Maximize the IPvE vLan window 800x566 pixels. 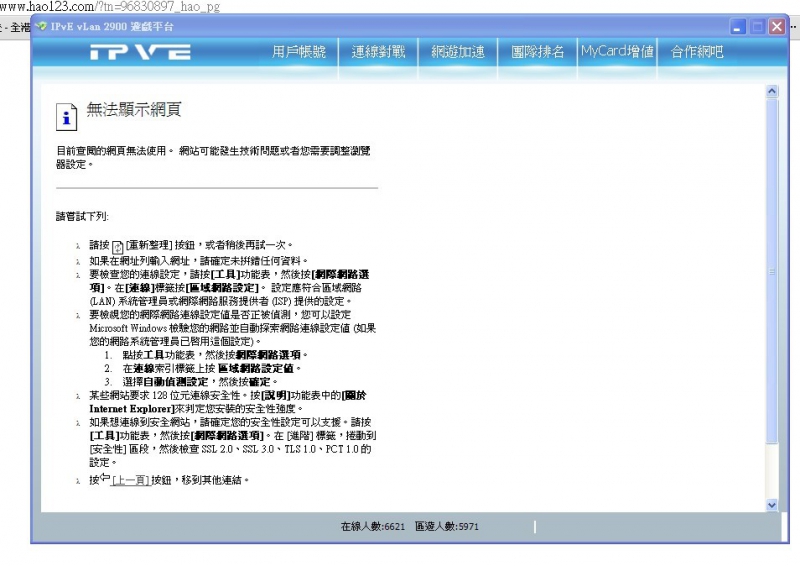tap(757, 27)
